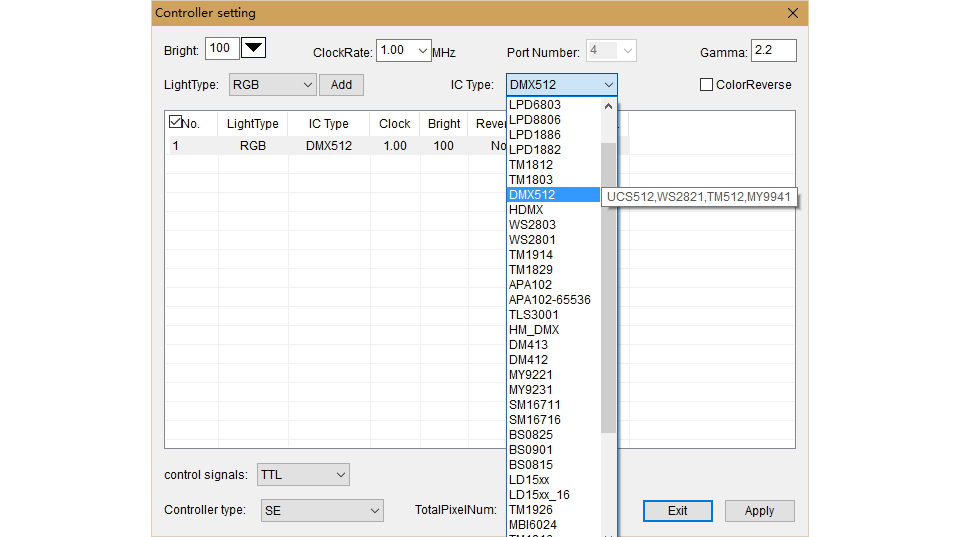960x537 pixels.
Task: Open the Bright slider arrow button
Action: [253, 48]
